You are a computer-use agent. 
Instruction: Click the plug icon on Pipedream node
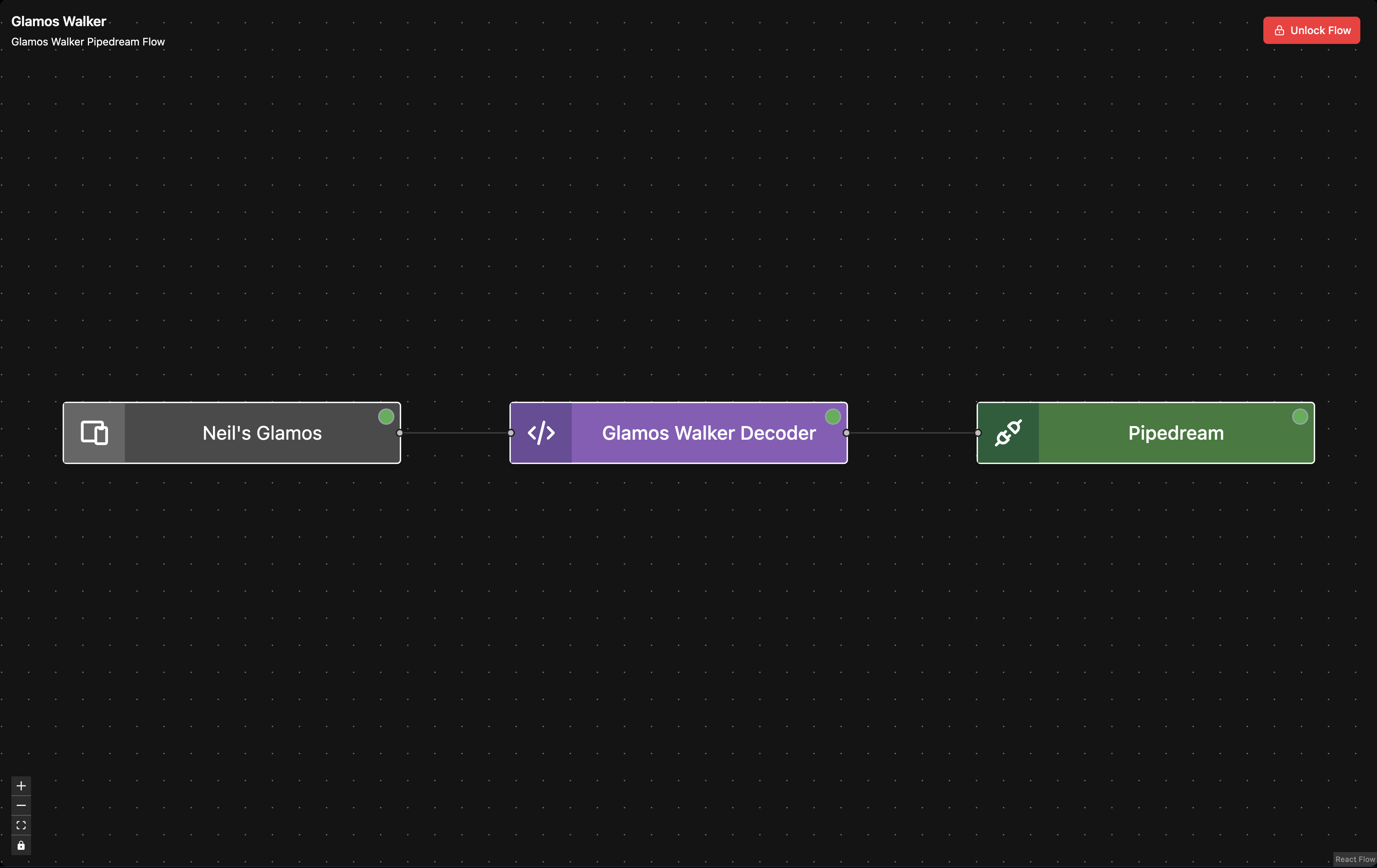[1008, 432]
